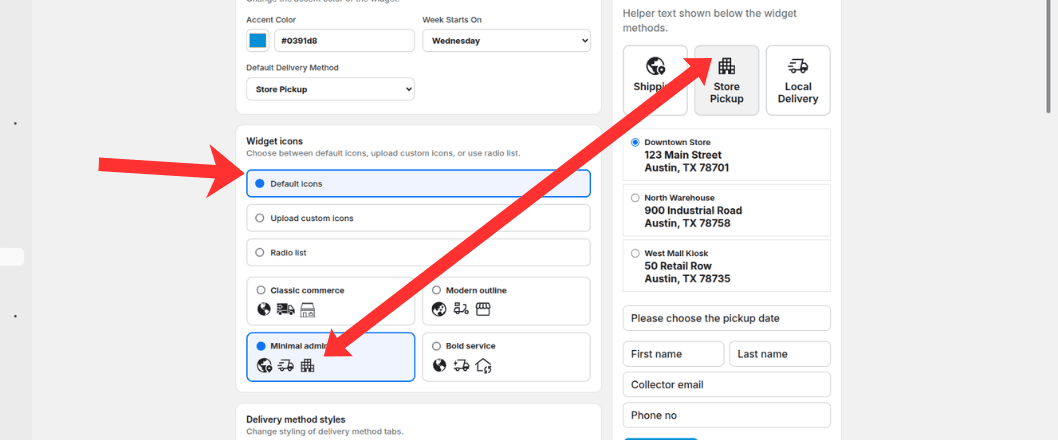Click the 'Delivery method styles' heading
Viewport: 1058px width, 440px height.
[x=296, y=420]
